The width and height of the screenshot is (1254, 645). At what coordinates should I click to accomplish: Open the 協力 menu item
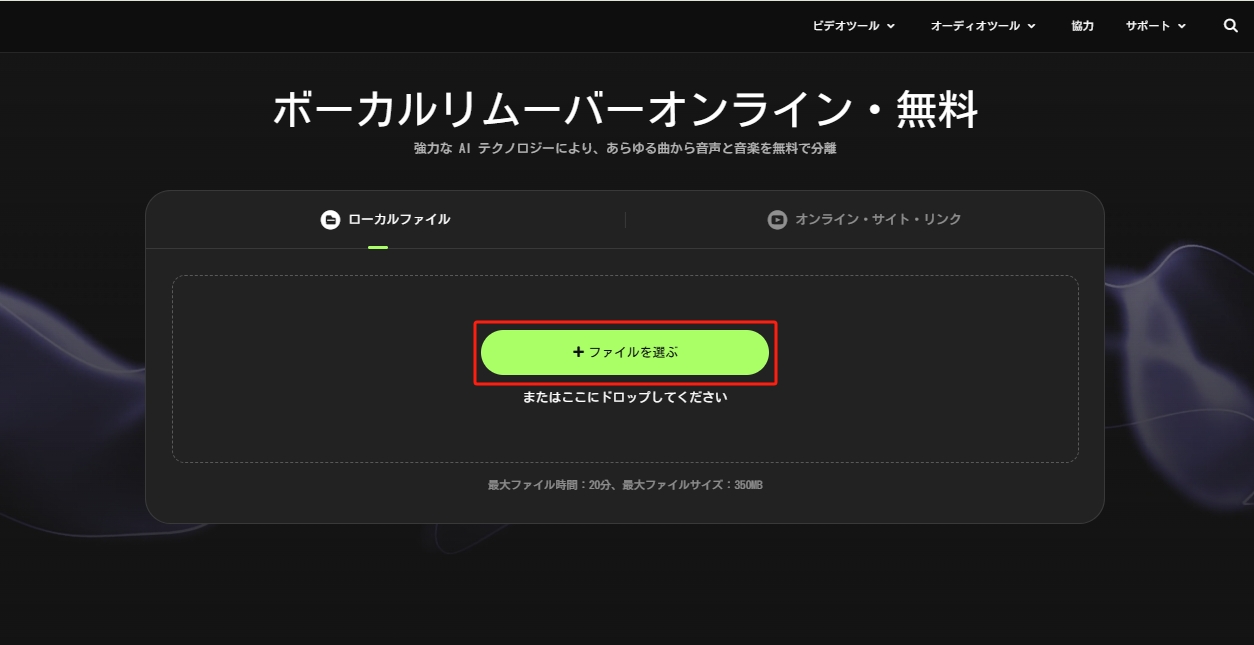coord(1081,25)
